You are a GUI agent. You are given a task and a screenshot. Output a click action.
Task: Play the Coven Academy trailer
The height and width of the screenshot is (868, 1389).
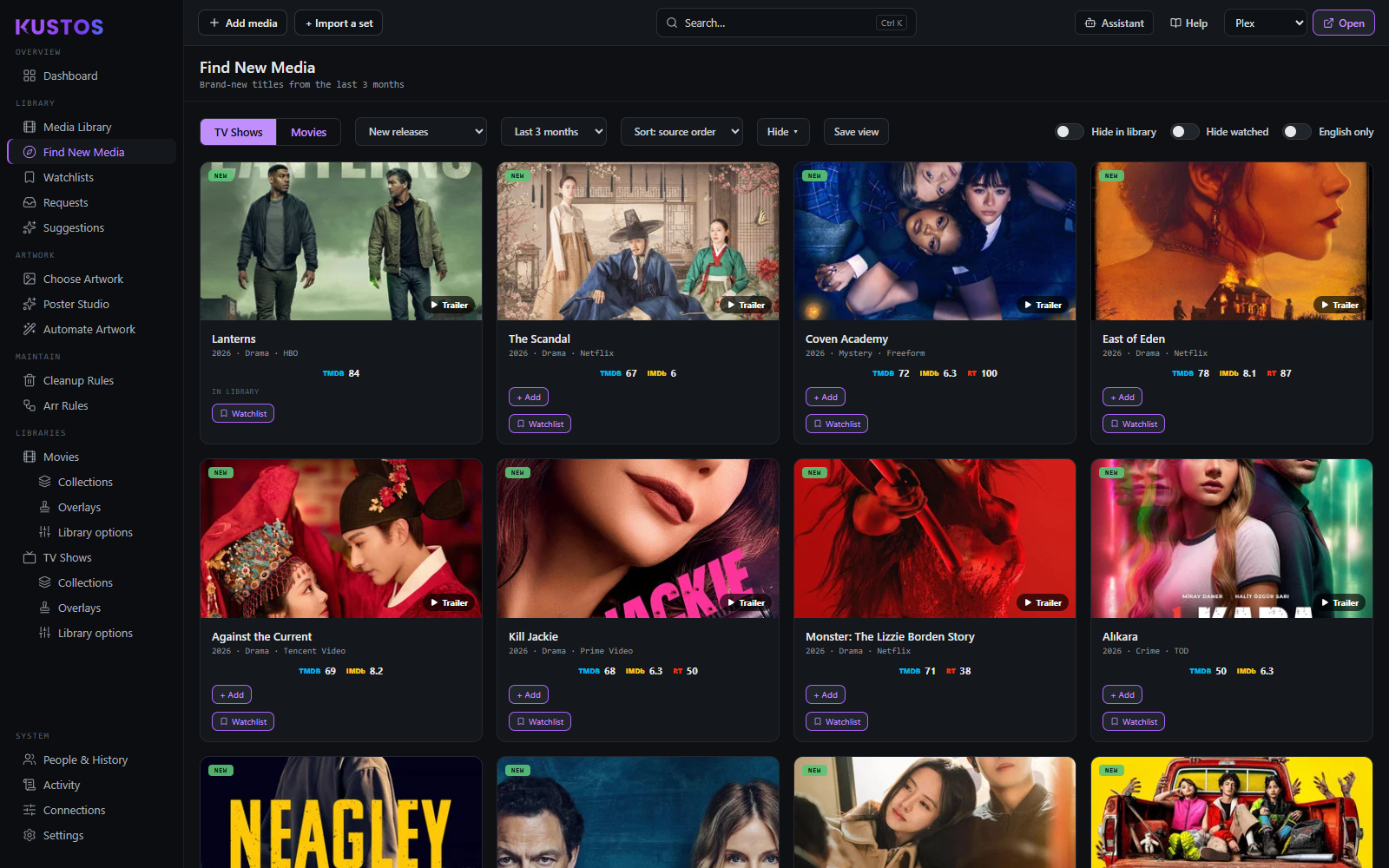(1043, 305)
